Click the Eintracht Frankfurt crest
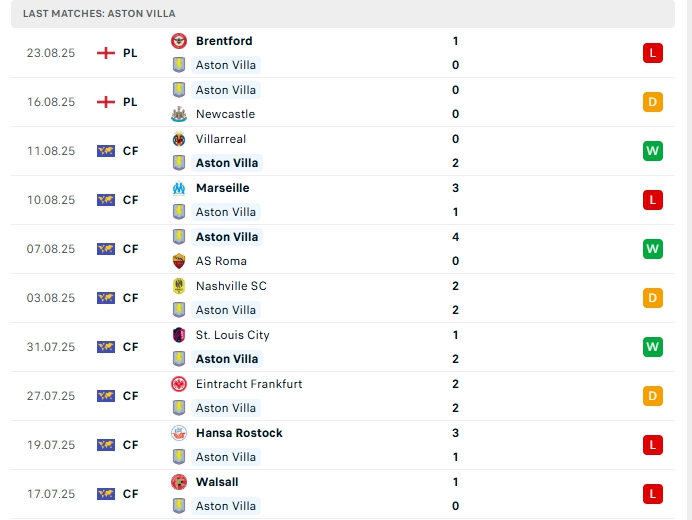This screenshot has height=520, width=692. (x=179, y=384)
